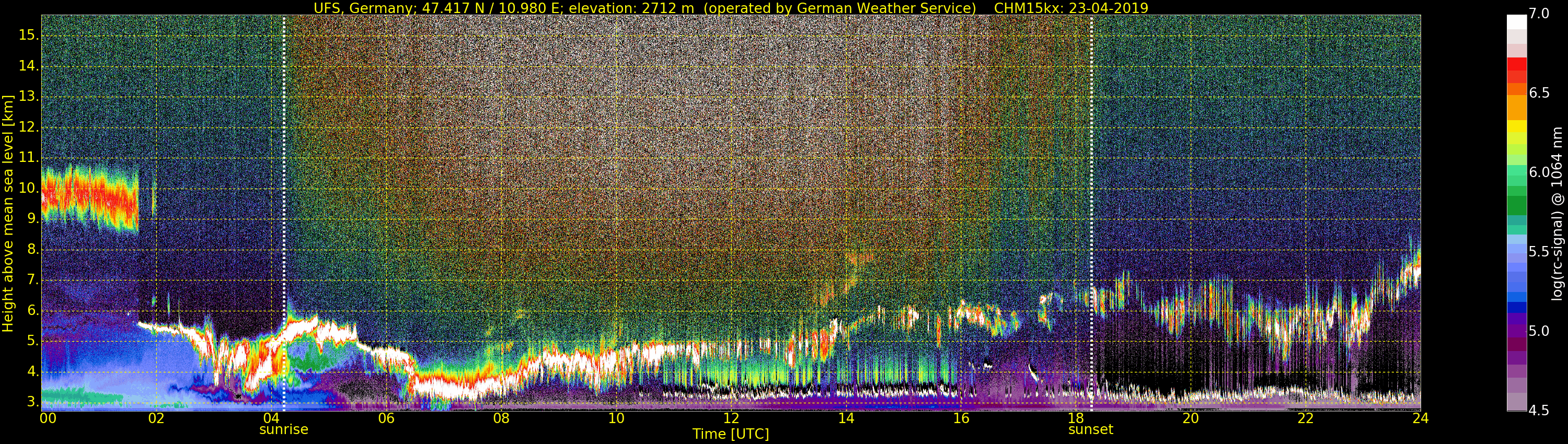Click the "Time [UTC]" axis label
1568x444 pixels.
coord(731,434)
